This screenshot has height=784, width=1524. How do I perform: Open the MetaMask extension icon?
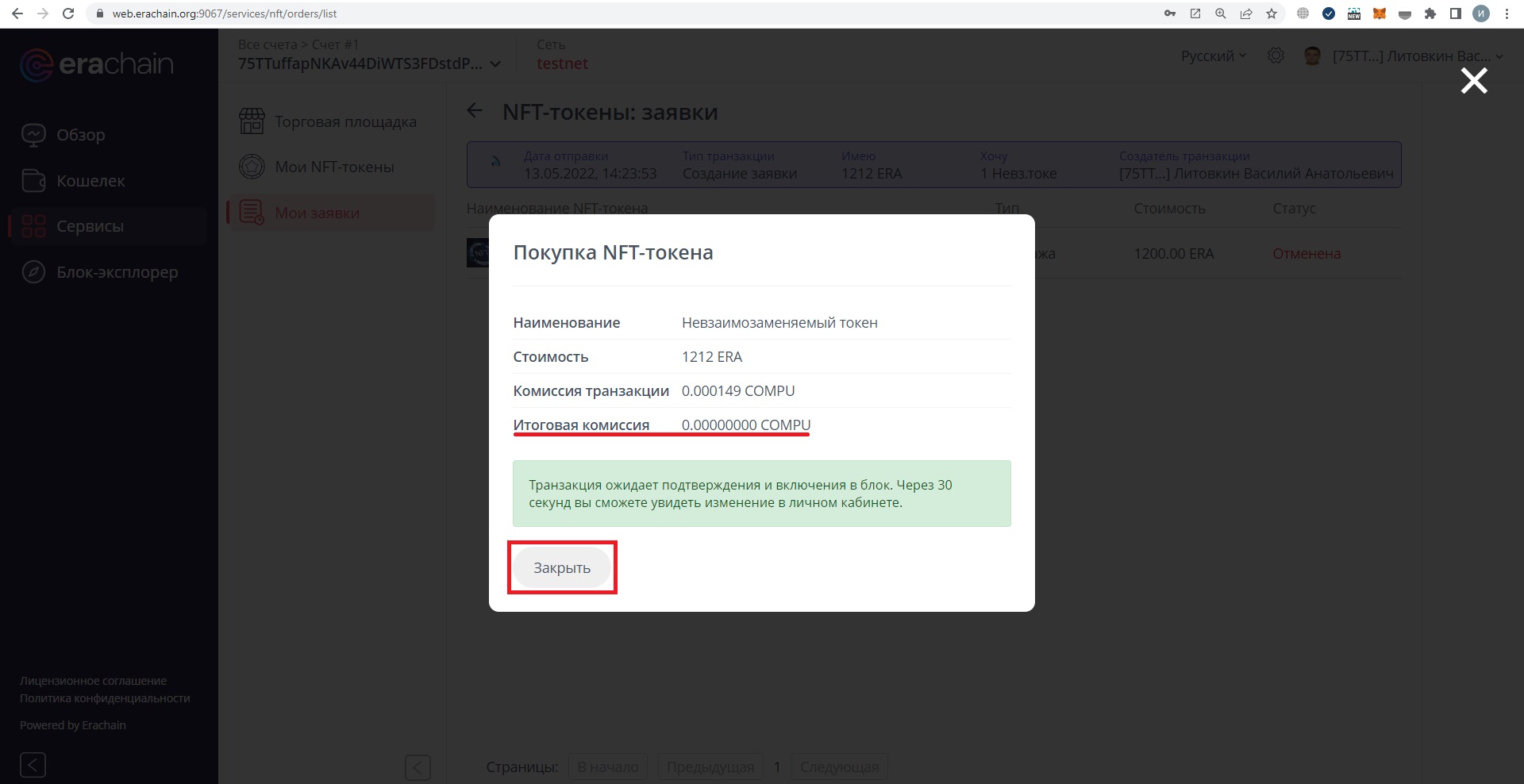[1380, 13]
